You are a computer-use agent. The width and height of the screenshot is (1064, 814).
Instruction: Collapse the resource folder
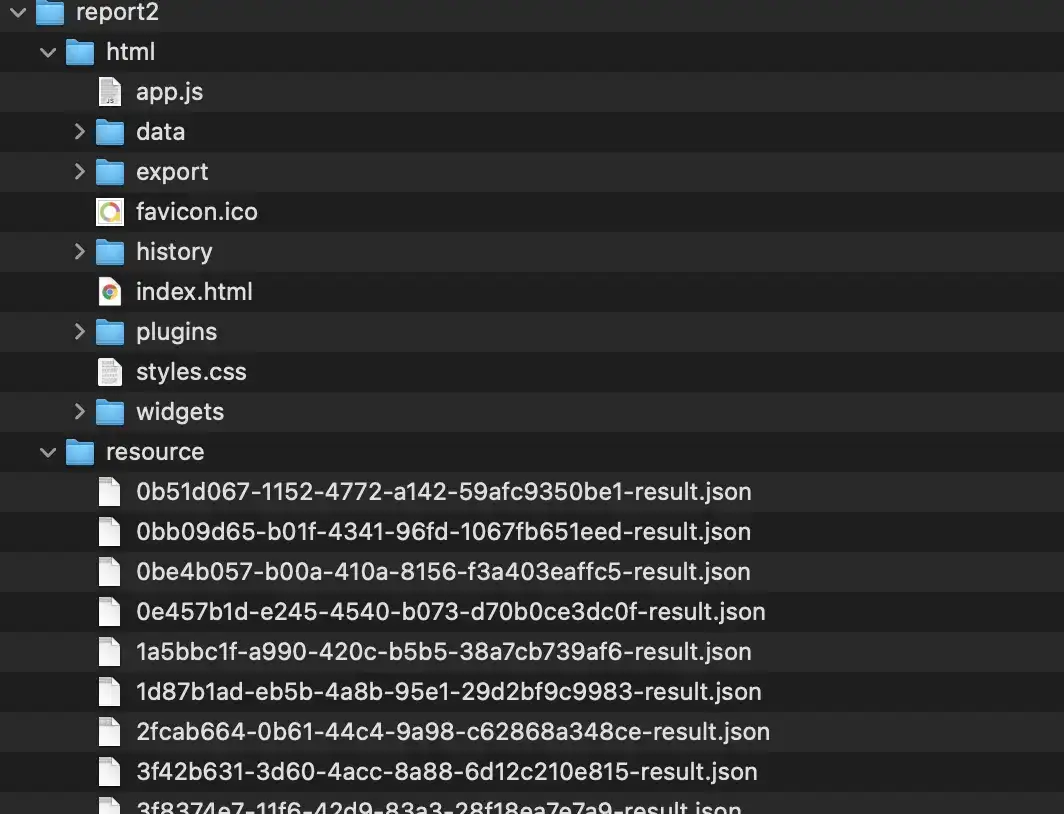coord(48,452)
